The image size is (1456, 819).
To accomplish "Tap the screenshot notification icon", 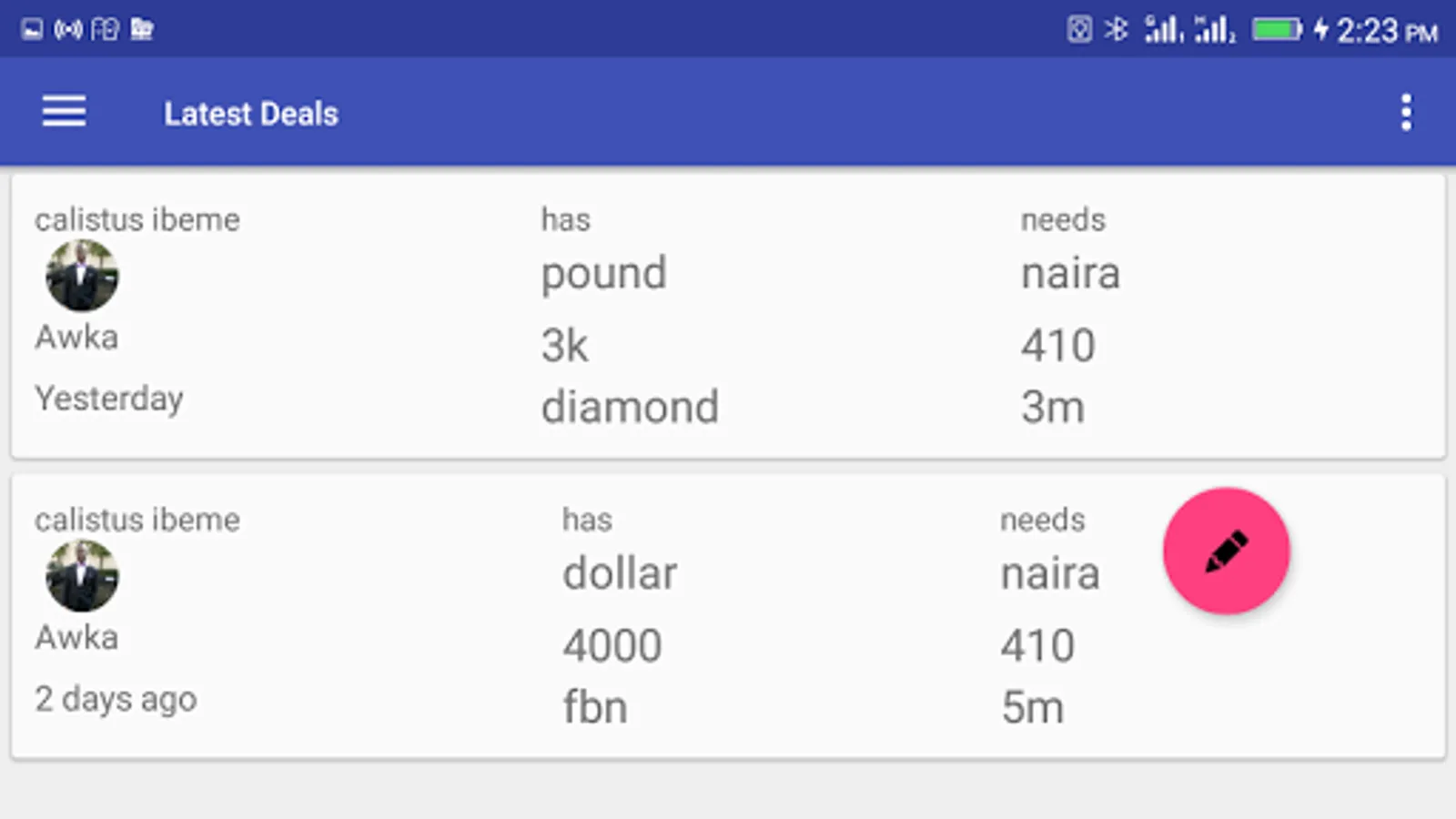I will [32, 30].
